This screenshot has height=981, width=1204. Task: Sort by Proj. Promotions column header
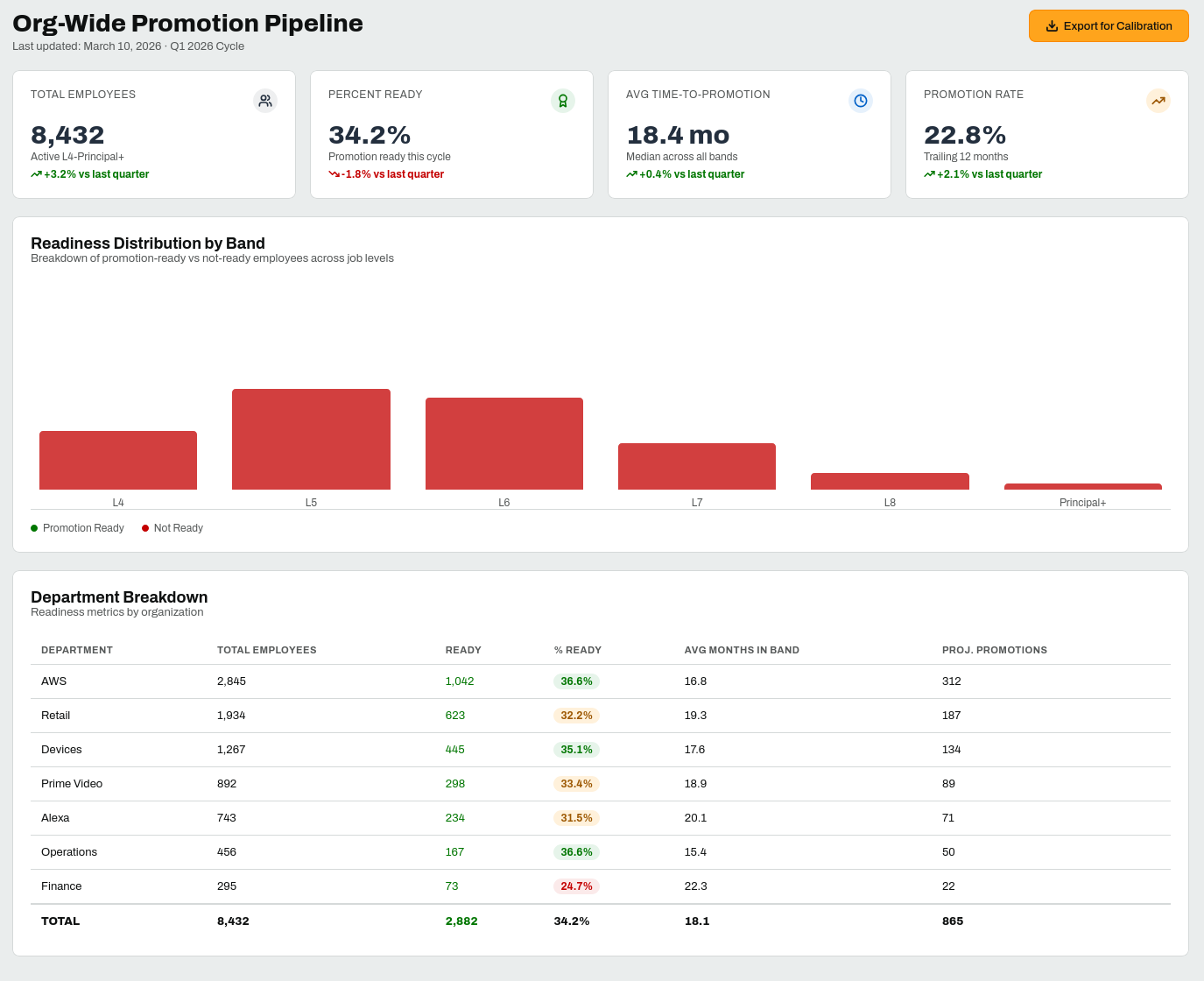tap(995, 650)
